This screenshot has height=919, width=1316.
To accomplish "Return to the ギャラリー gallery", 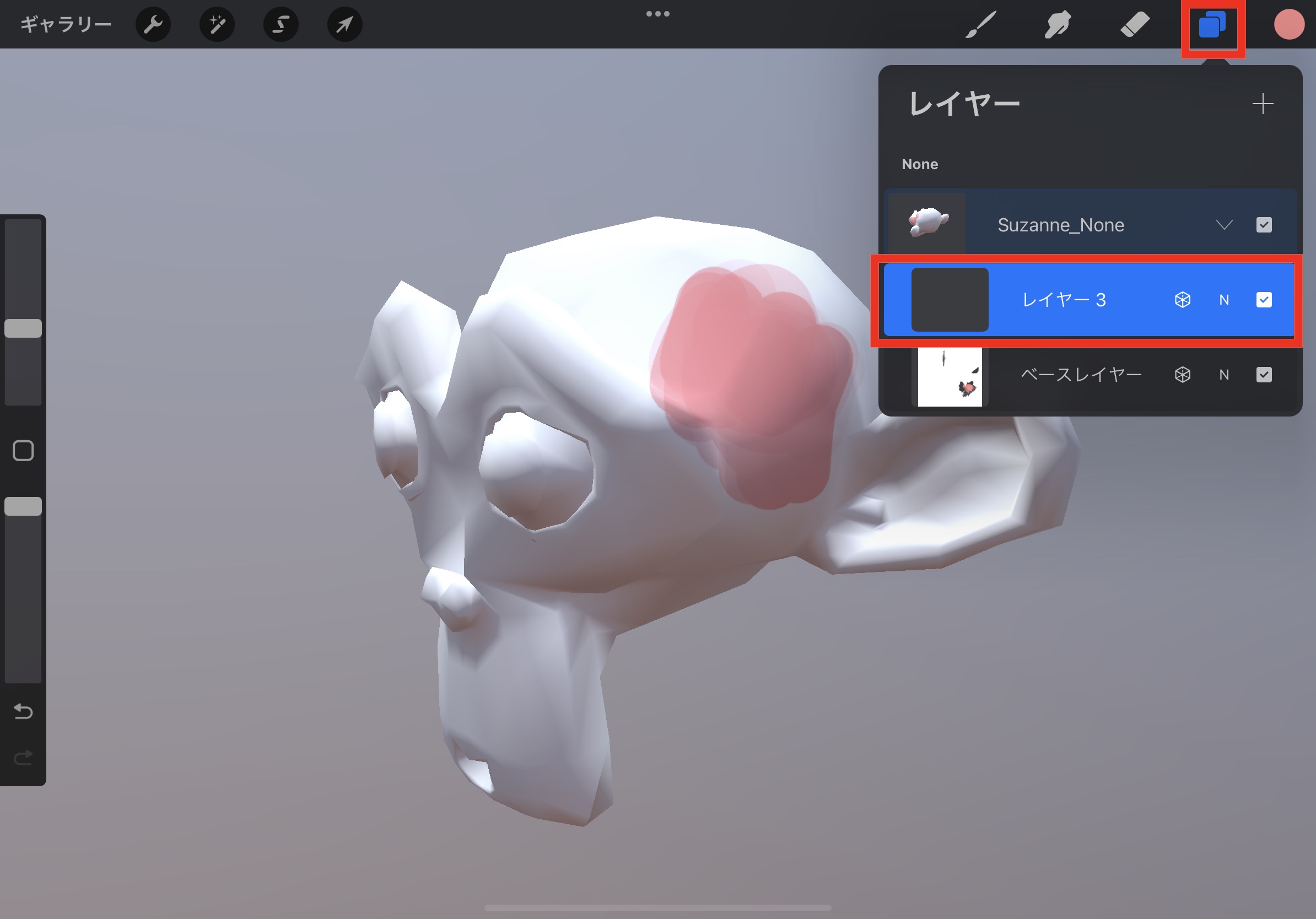I will pyautogui.click(x=66, y=25).
